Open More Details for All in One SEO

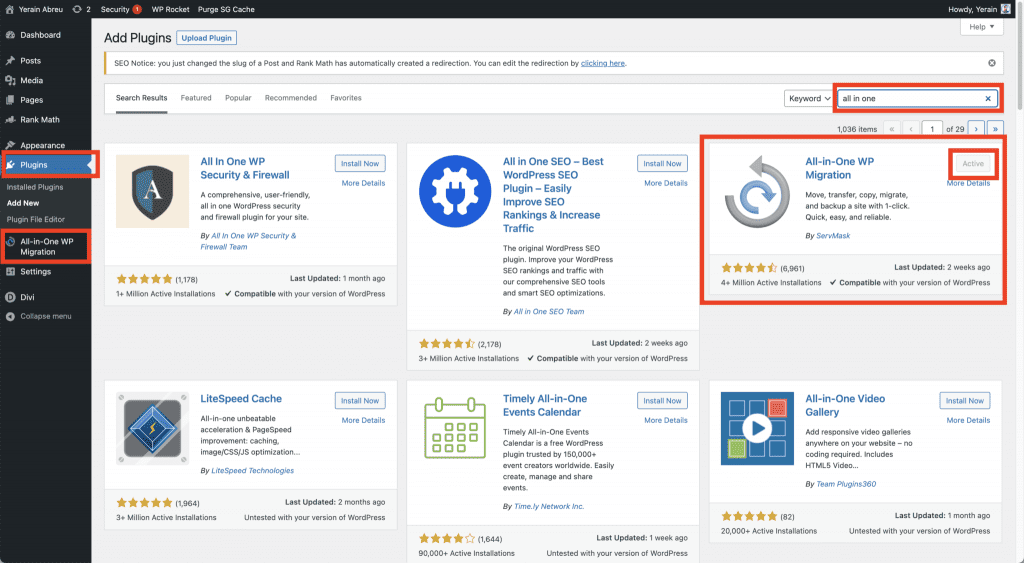click(x=666, y=183)
